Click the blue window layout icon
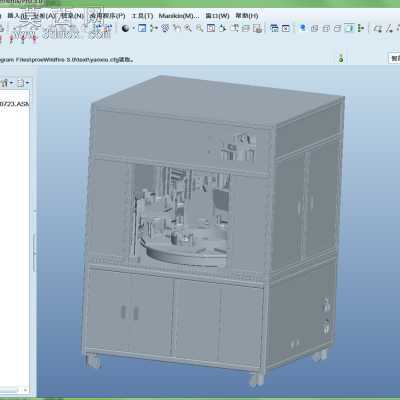 (x=274, y=28)
